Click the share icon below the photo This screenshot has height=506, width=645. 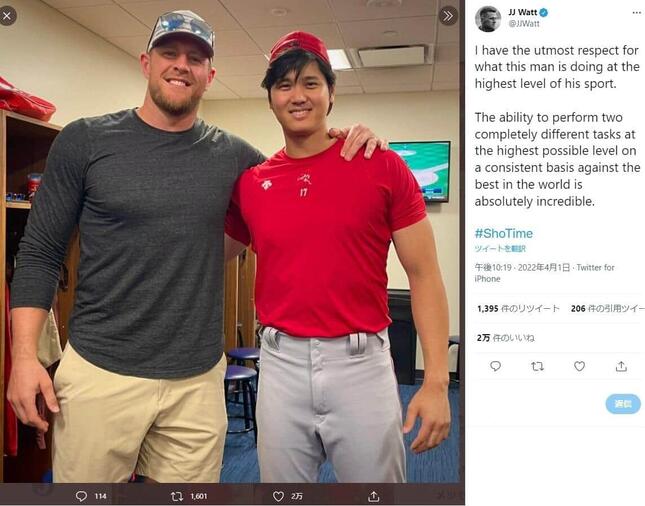click(373, 495)
